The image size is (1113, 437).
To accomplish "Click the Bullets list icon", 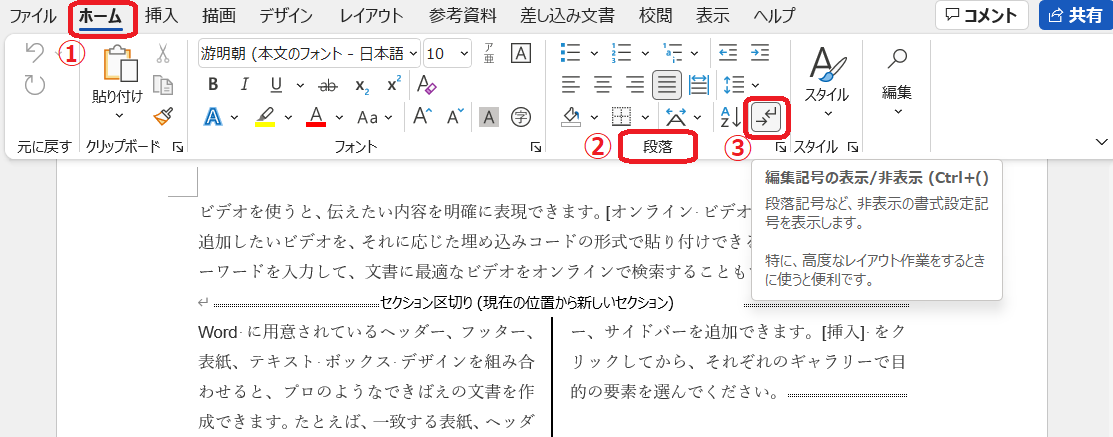I will tap(571, 53).
